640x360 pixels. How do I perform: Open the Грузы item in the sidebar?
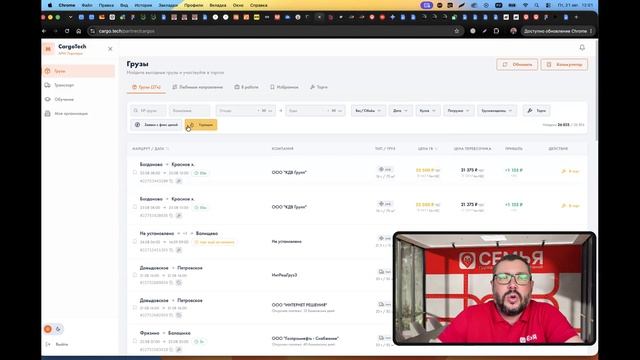78,71
